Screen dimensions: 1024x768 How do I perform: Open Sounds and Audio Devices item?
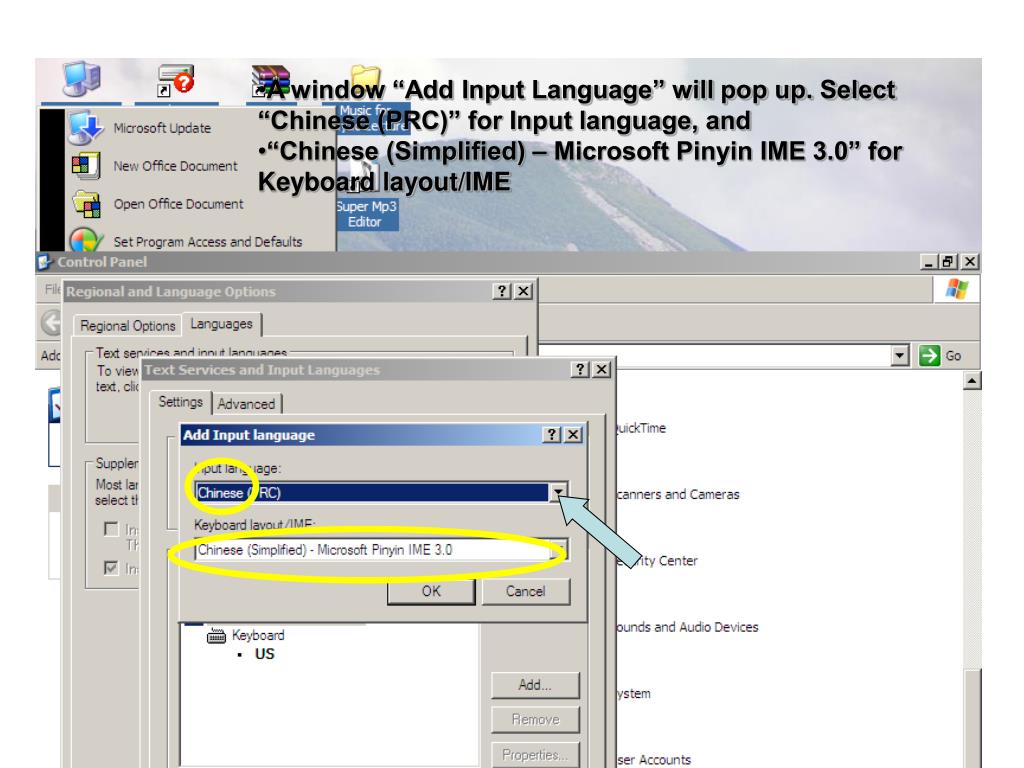[688, 627]
